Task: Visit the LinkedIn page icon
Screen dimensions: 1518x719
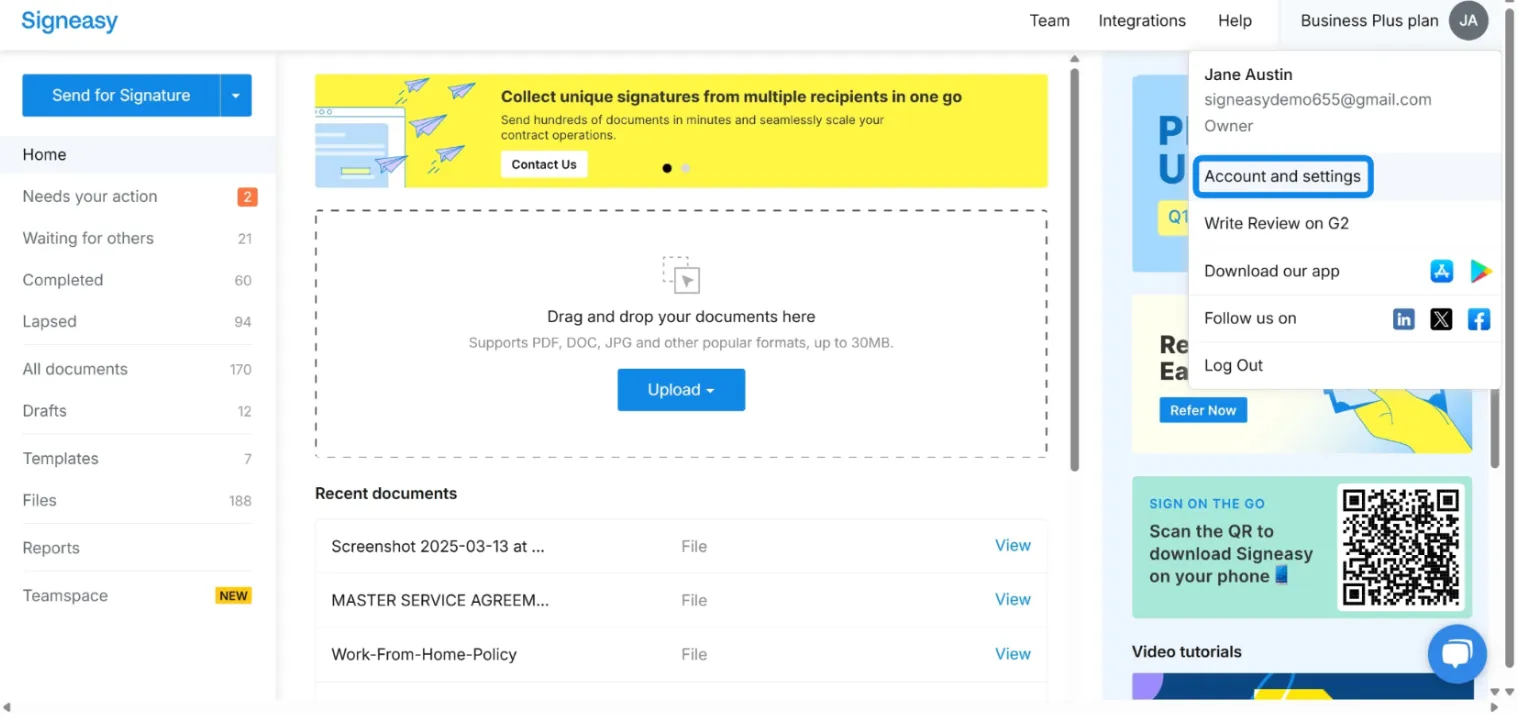Action: click(x=1404, y=319)
